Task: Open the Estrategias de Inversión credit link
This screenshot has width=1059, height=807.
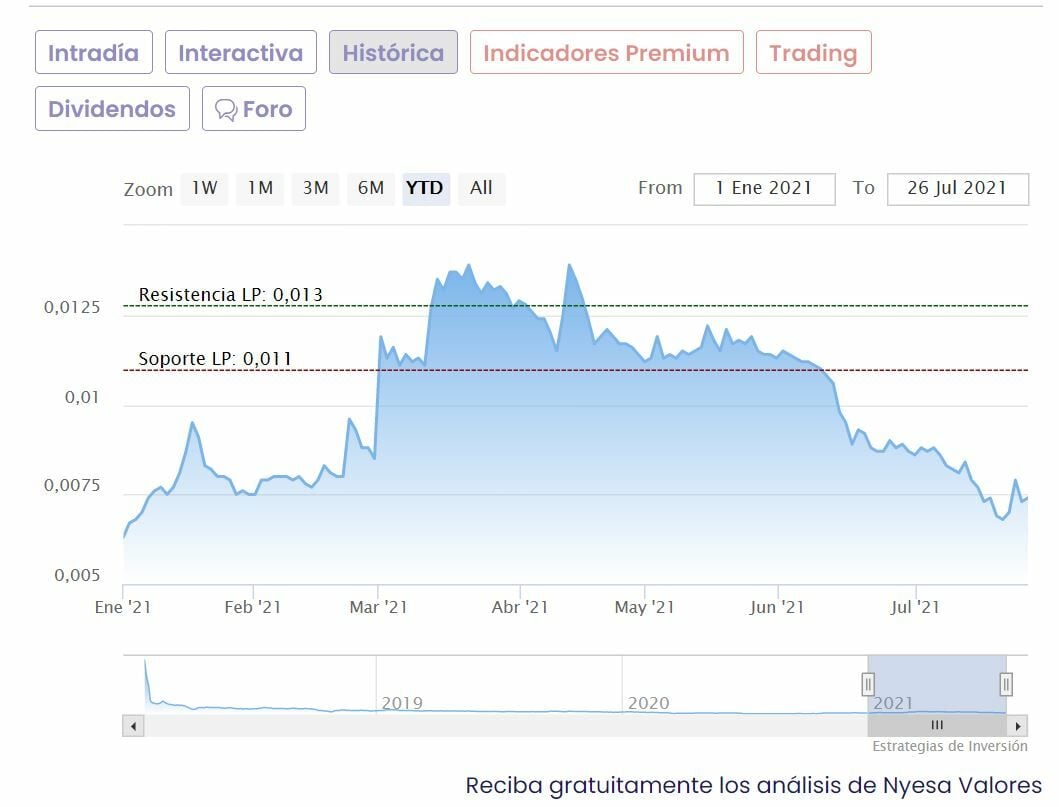Action: pyautogui.click(x=949, y=746)
